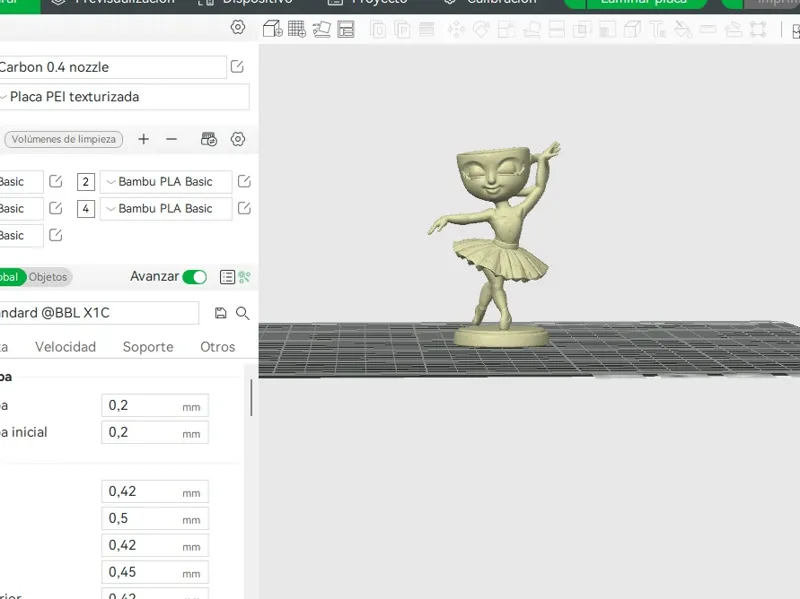Viewport: 800px width, 599px height.
Task: Edit filament 4 Bambu PLA Basic preset
Action: (244, 208)
